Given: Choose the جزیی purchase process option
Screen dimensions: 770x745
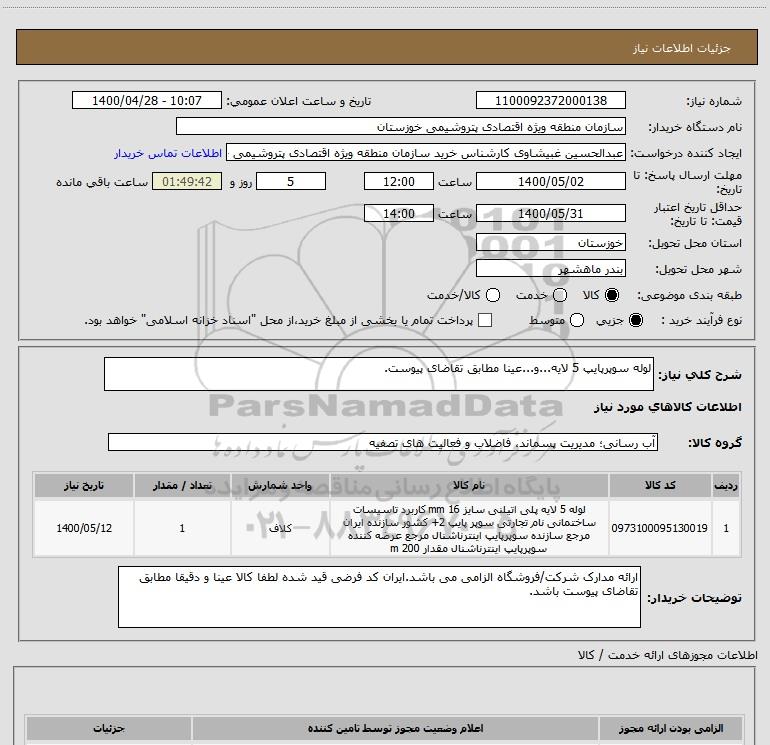Looking at the screenshot, I should (635, 320).
